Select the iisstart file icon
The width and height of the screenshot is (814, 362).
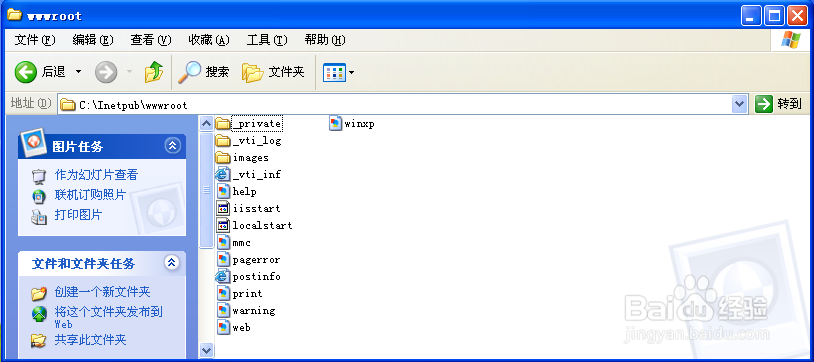(x=223, y=208)
